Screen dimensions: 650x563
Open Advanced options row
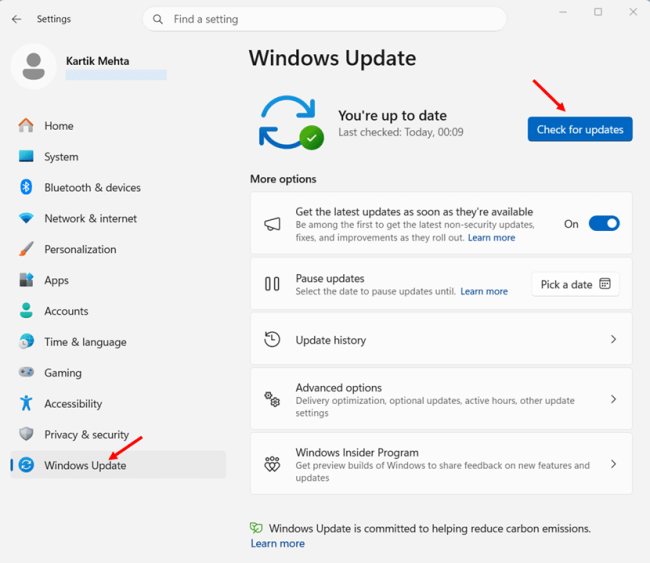pos(441,399)
